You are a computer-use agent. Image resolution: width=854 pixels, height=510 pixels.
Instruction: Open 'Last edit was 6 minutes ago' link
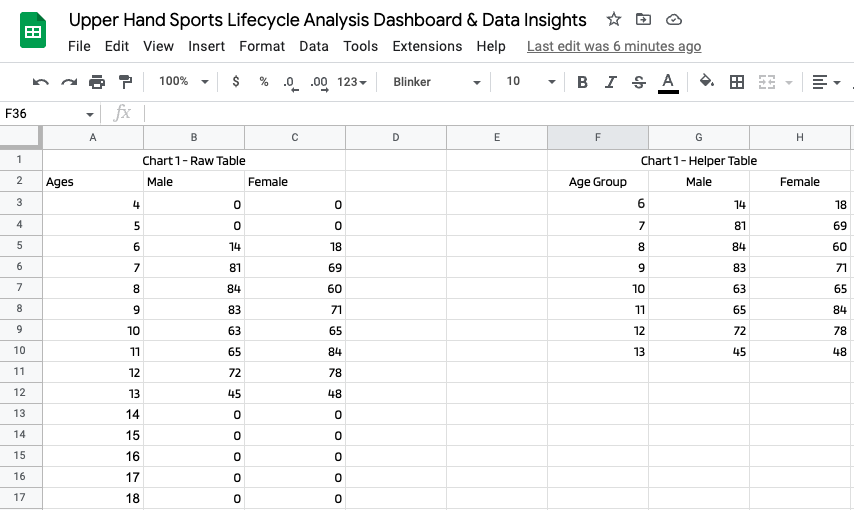(614, 46)
